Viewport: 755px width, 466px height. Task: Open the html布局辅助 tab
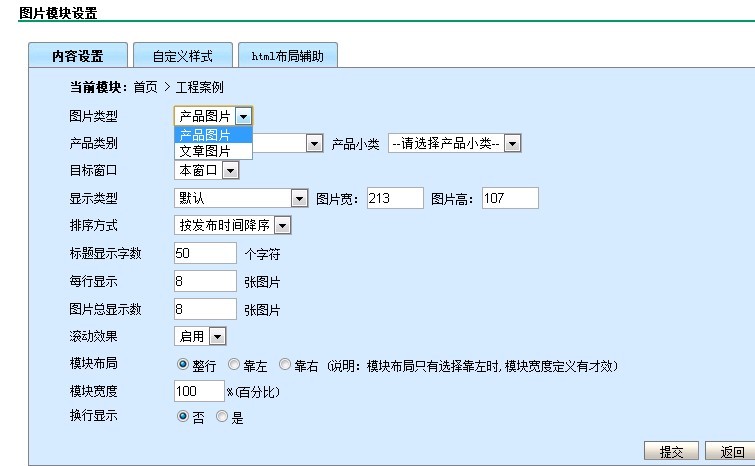[x=287, y=56]
